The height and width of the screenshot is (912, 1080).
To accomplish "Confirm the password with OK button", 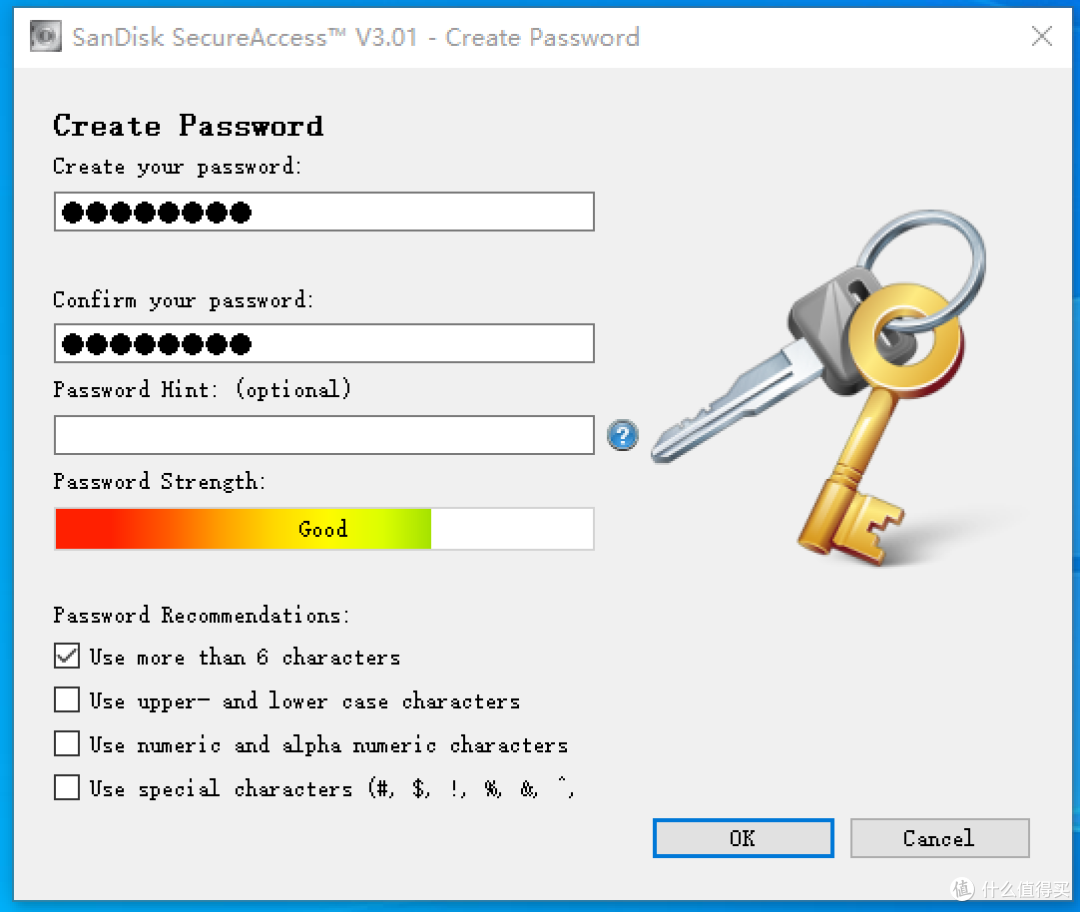I will click(x=743, y=838).
